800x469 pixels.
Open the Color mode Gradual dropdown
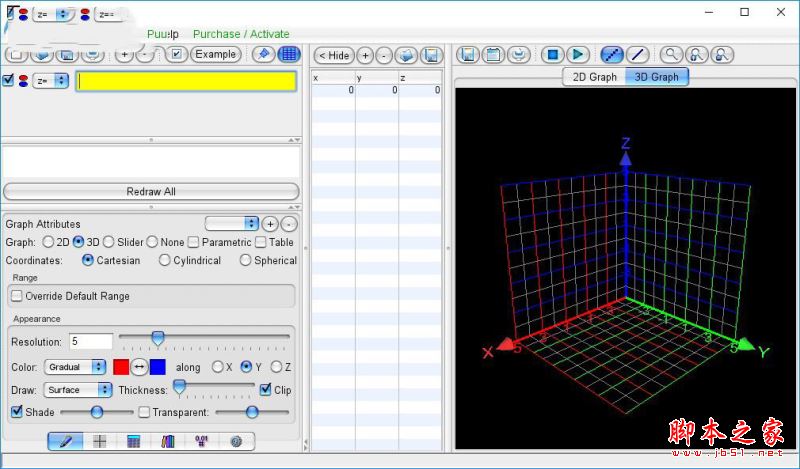[x=76, y=367]
